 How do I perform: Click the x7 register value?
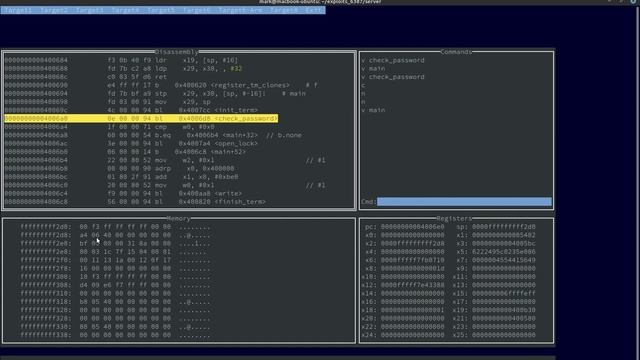[x=504, y=260]
